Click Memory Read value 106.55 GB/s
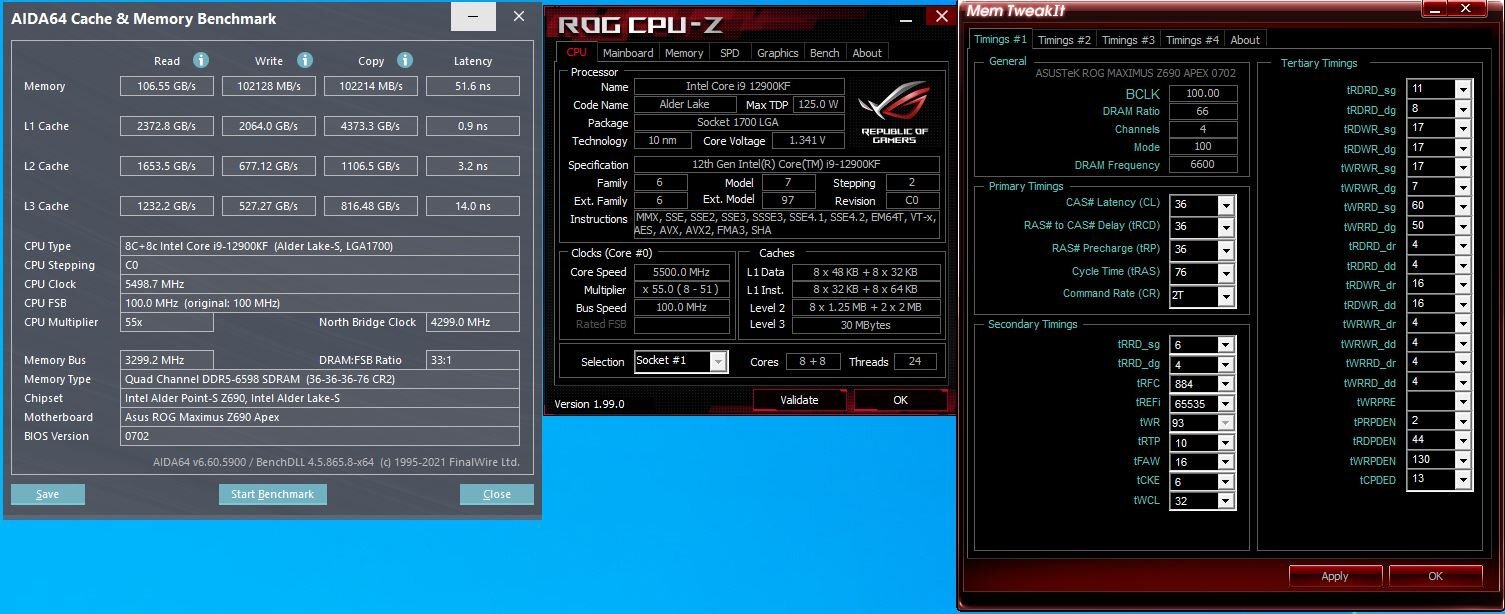The image size is (1505, 614). (x=167, y=86)
